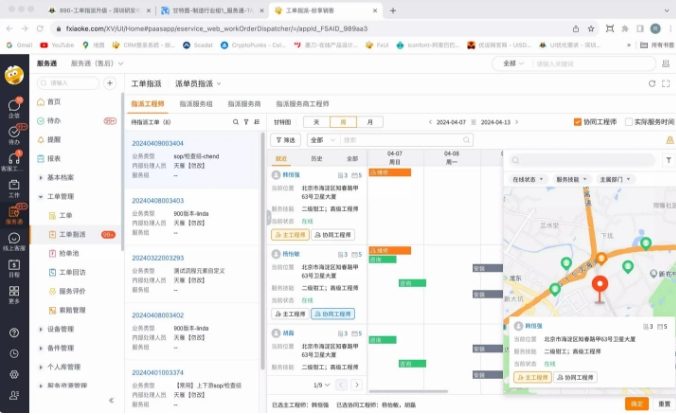Collapse the 工单管理 tree node
Viewport: 676px width, 415px height.
tap(41, 197)
